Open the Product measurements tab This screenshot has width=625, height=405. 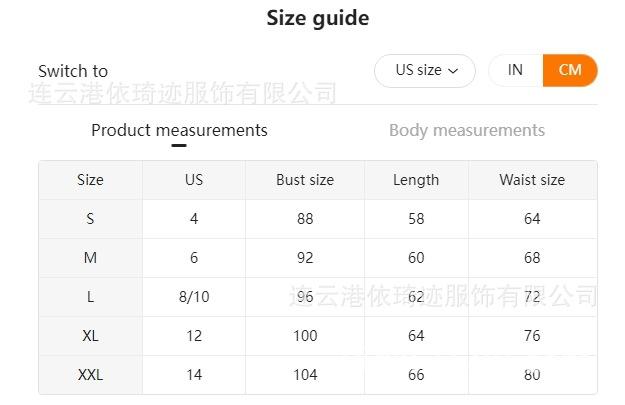click(x=179, y=130)
